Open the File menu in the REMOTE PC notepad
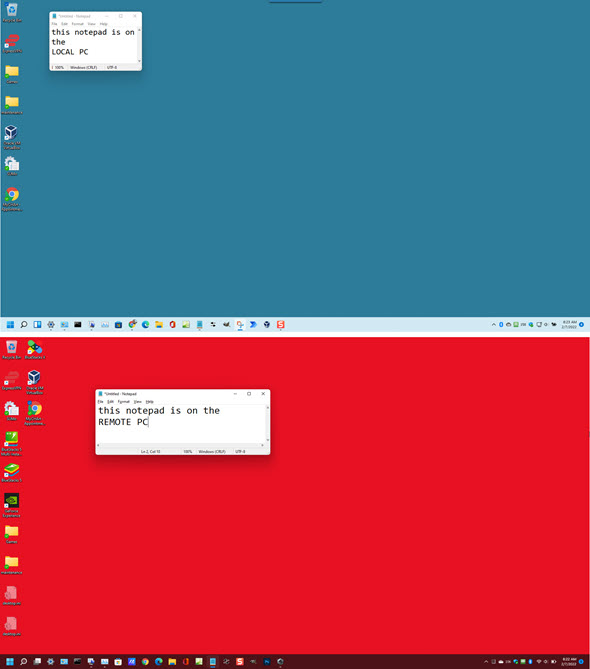This screenshot has height=669, width=590. (100, 401)
